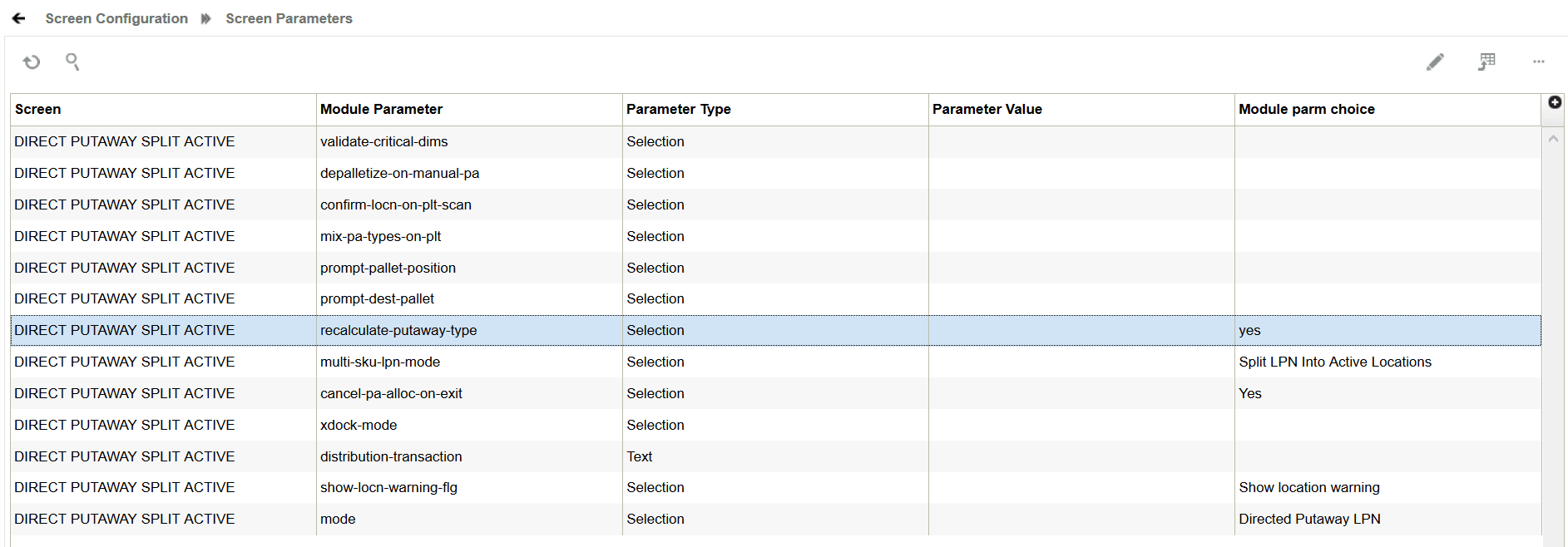Sort by Module Parameter column header
The image size is (1568, 547).
point(469,109)
